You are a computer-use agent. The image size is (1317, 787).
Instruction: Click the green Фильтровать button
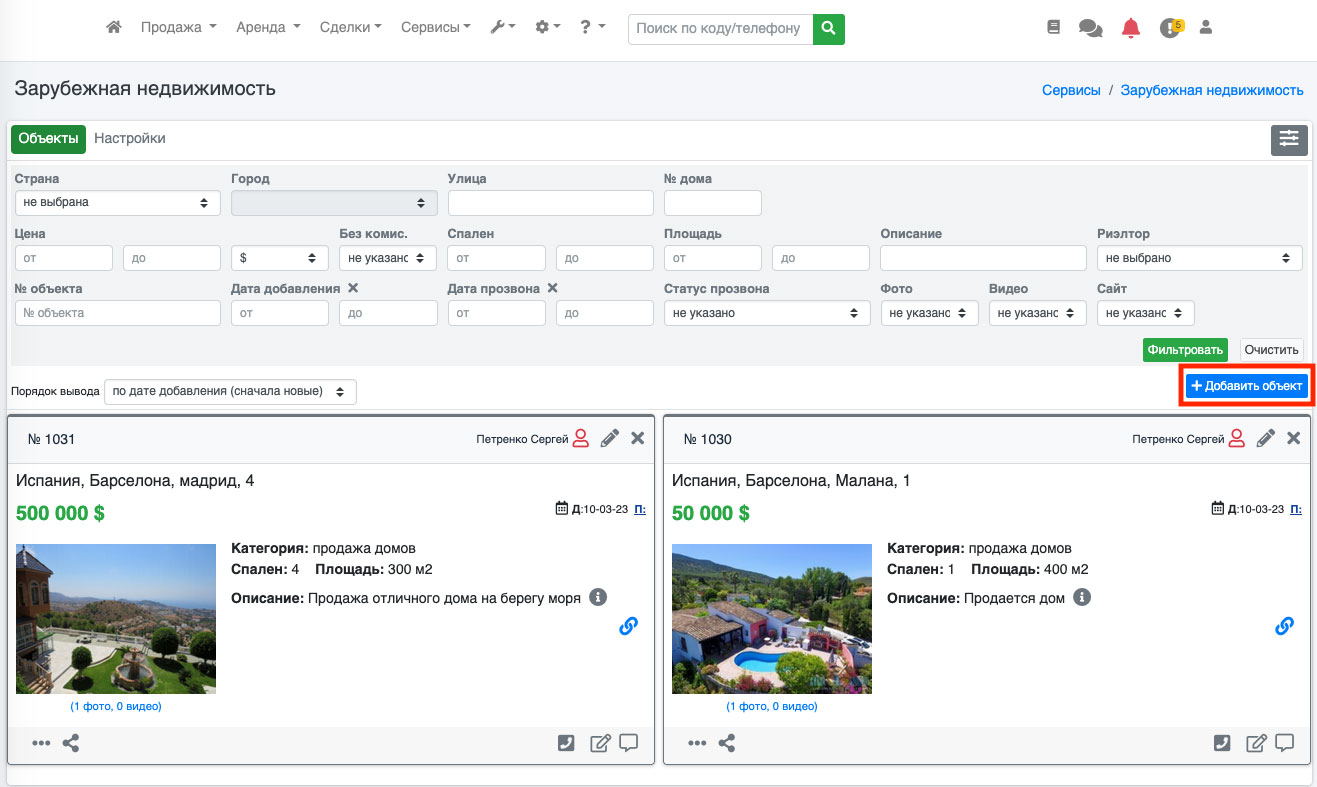[1185, 349]
